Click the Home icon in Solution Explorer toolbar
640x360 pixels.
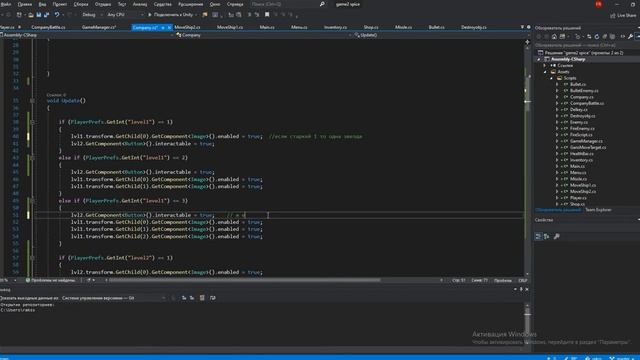click(x=554, y=37)
